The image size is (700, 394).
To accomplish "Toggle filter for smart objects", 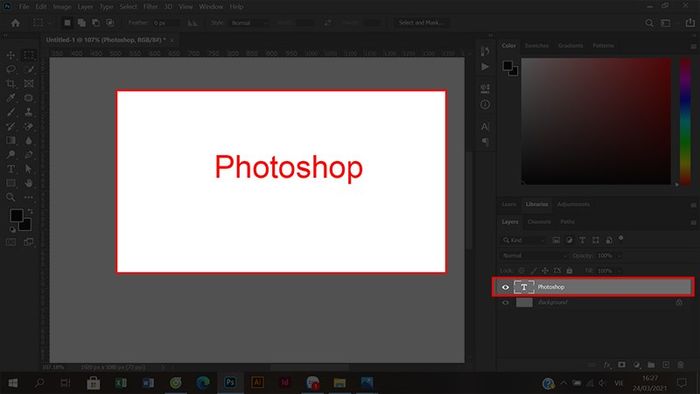I will [x=609, y=240].
